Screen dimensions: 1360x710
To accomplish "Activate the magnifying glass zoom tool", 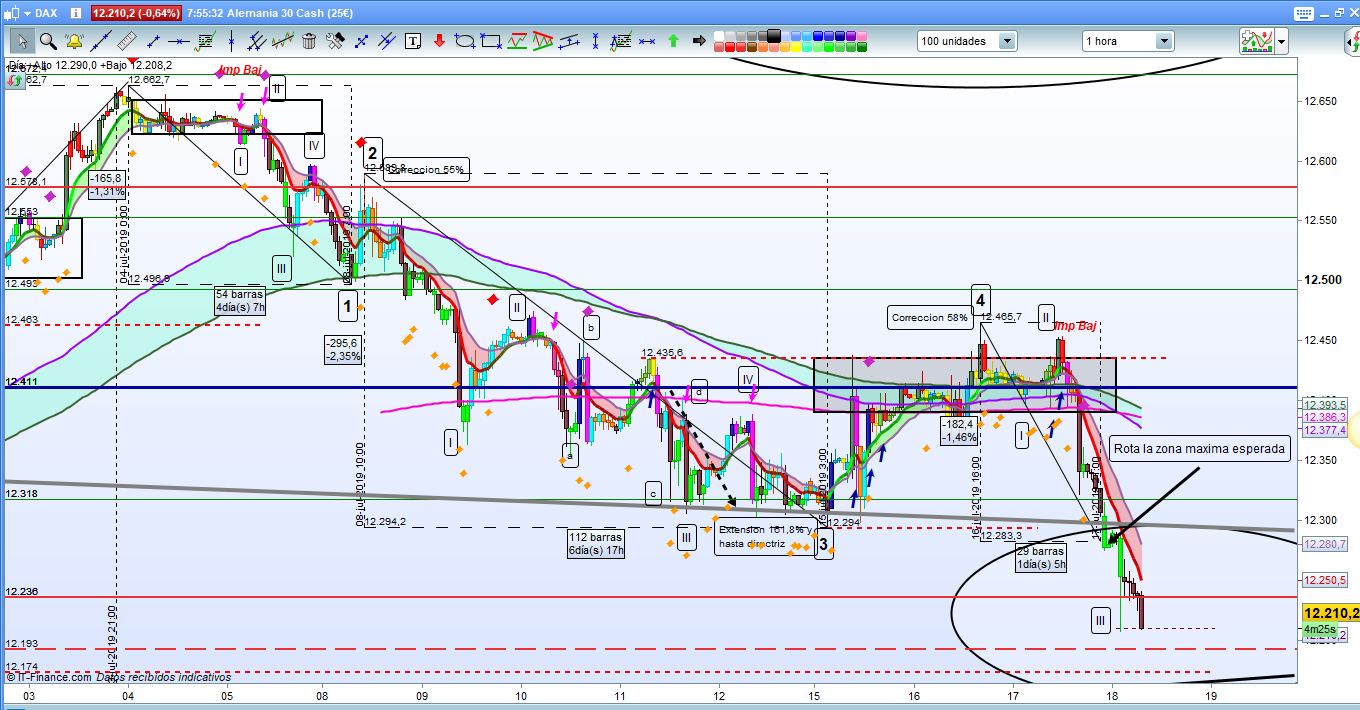I will point(47,41).
